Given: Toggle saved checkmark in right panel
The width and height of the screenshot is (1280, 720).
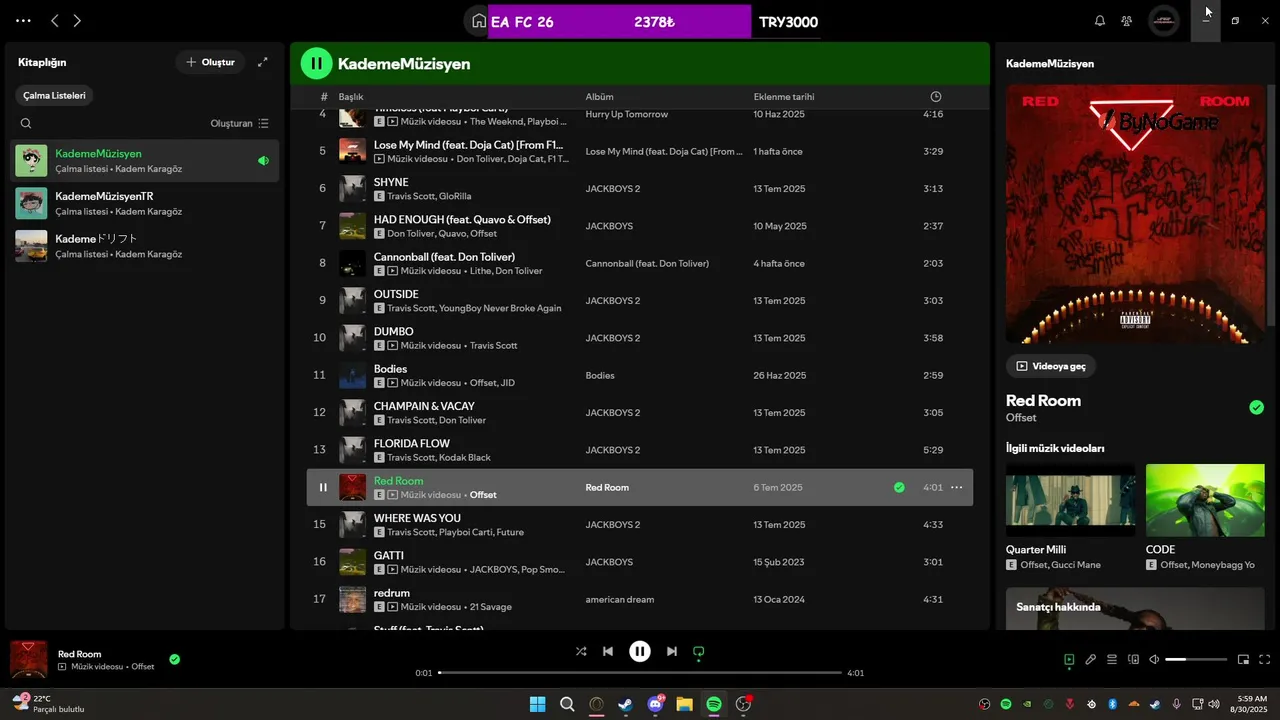Looking at the screenshot, I should point(1257,407).
